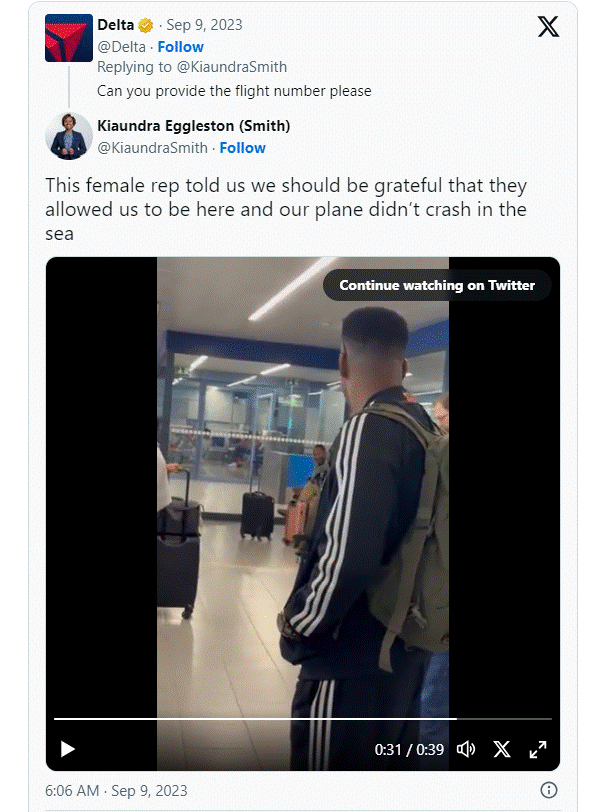Click Delta's verified gold badge
Image resolution: width=608 pixels, height=812 pixels.
[x=146, y=25]
